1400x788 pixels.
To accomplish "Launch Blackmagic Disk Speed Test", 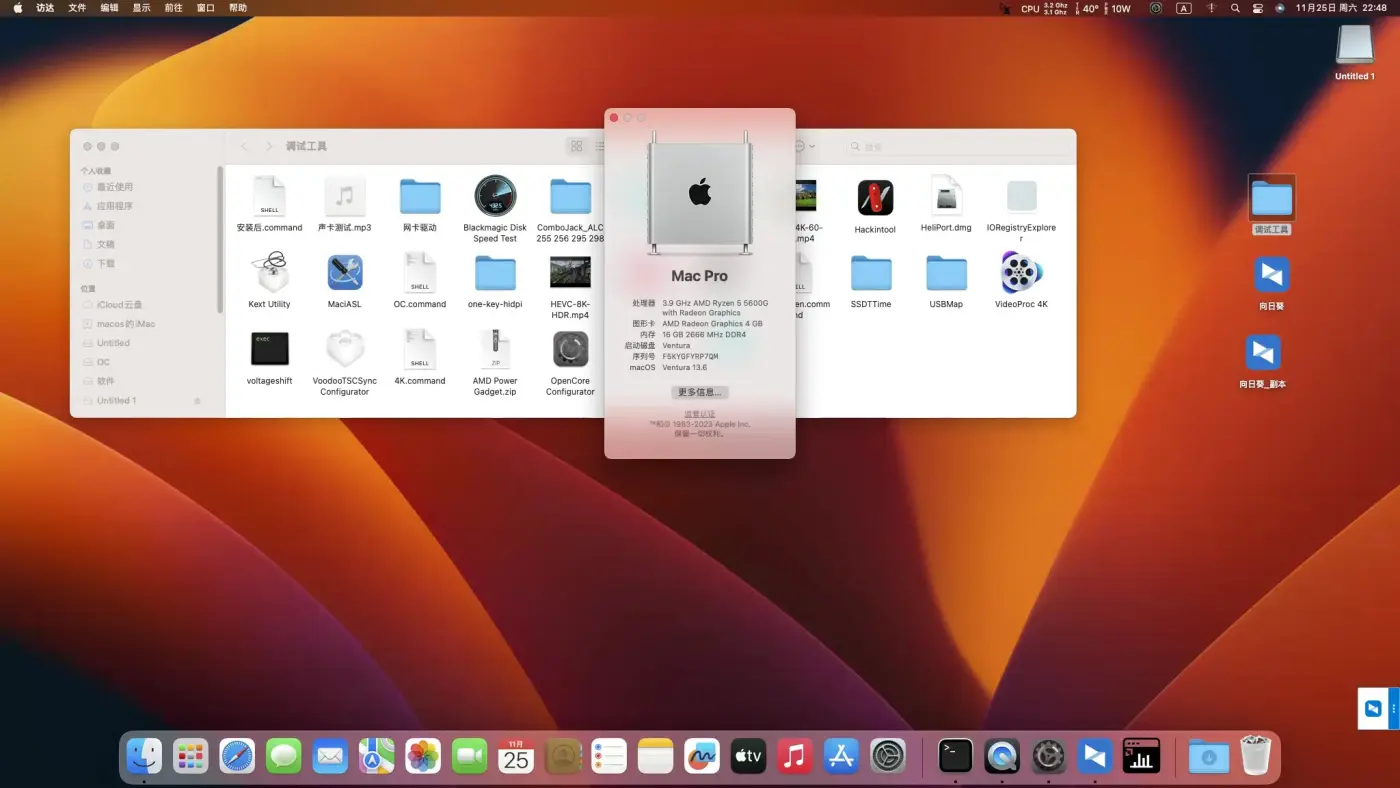I will (495, 197).
